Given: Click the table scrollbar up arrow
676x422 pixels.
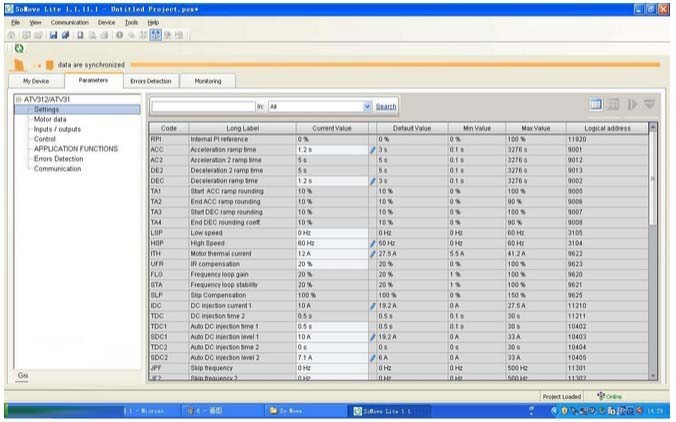Looking at the screenshot, I should [x=652, y=127].
